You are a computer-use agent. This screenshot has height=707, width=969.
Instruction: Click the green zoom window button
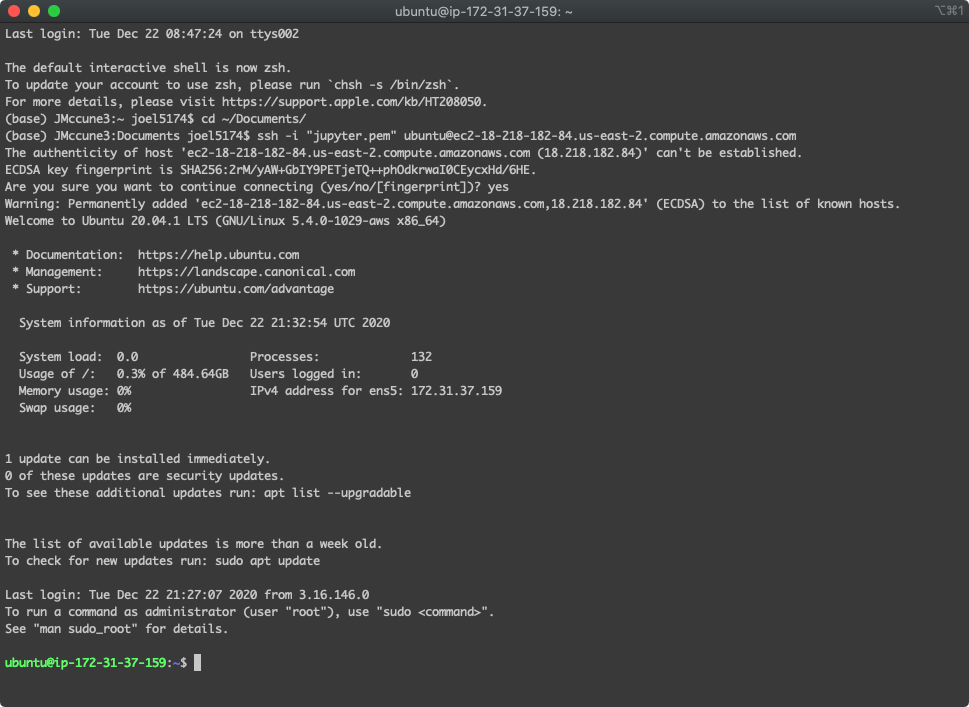tap(54, 11)
